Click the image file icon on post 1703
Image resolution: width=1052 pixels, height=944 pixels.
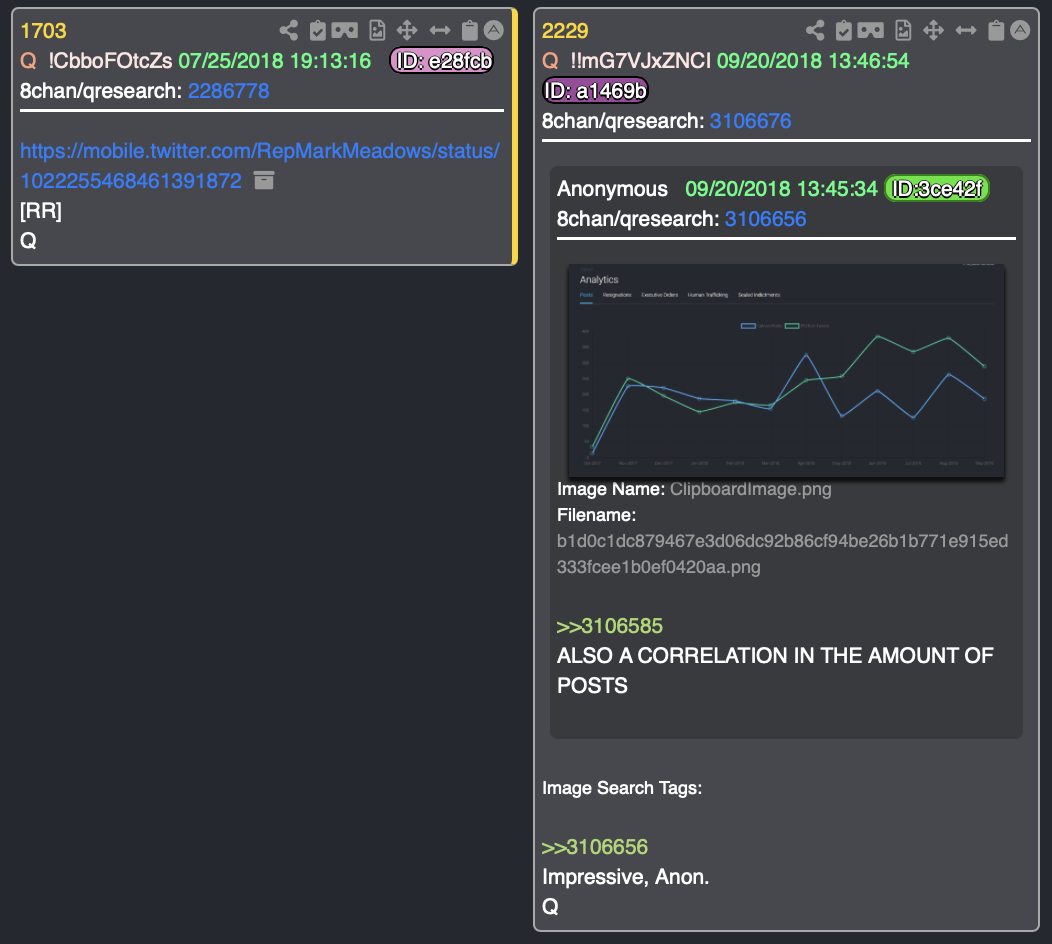tap(378, 30)
